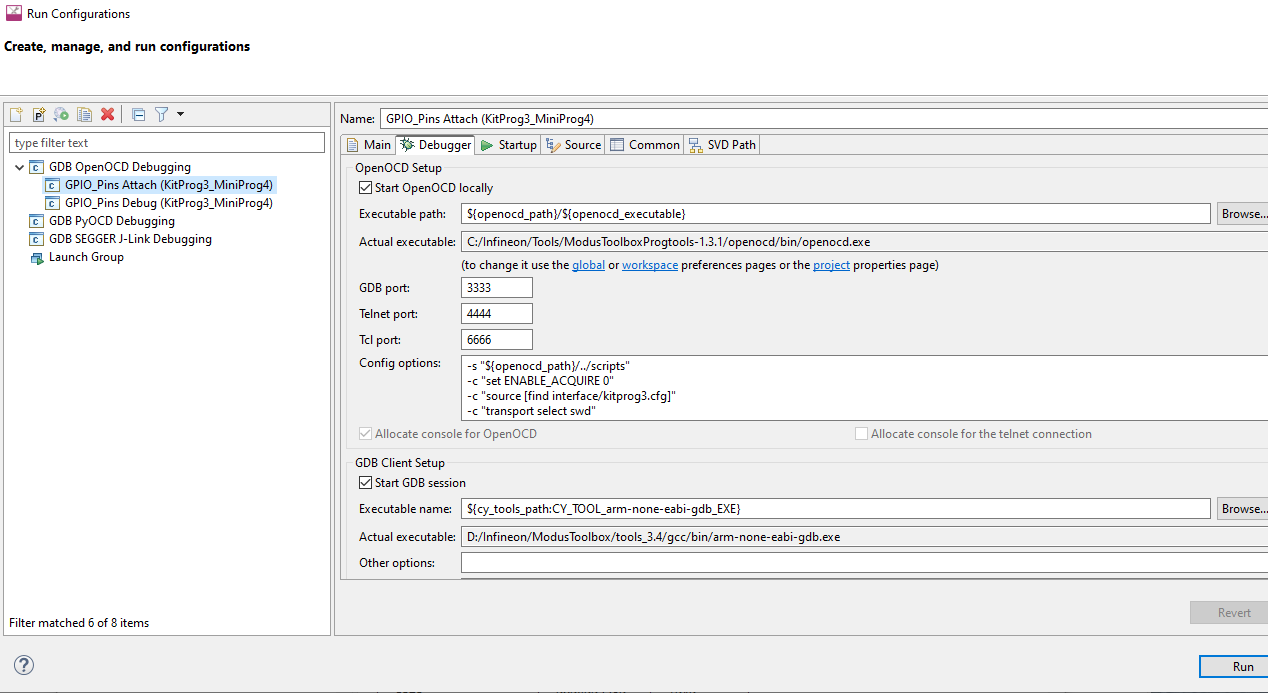Switch to the Source tab
1268x693 pixels.
click(x=573, y=145)
